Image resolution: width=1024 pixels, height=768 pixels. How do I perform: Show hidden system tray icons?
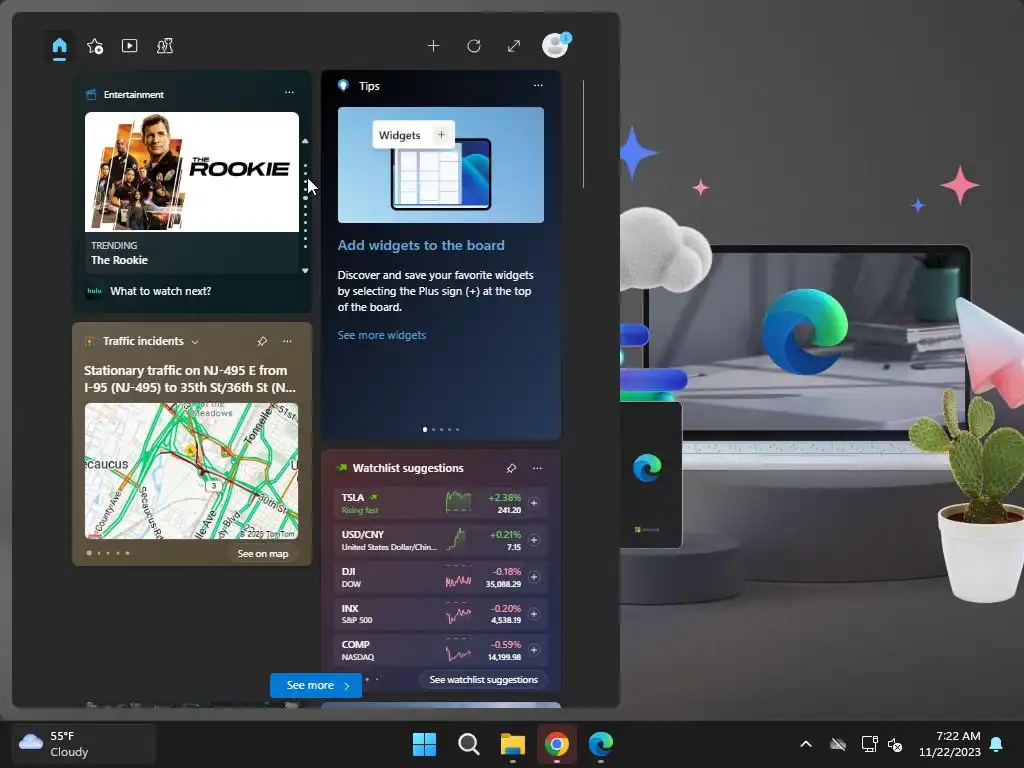tap(806, 744)
